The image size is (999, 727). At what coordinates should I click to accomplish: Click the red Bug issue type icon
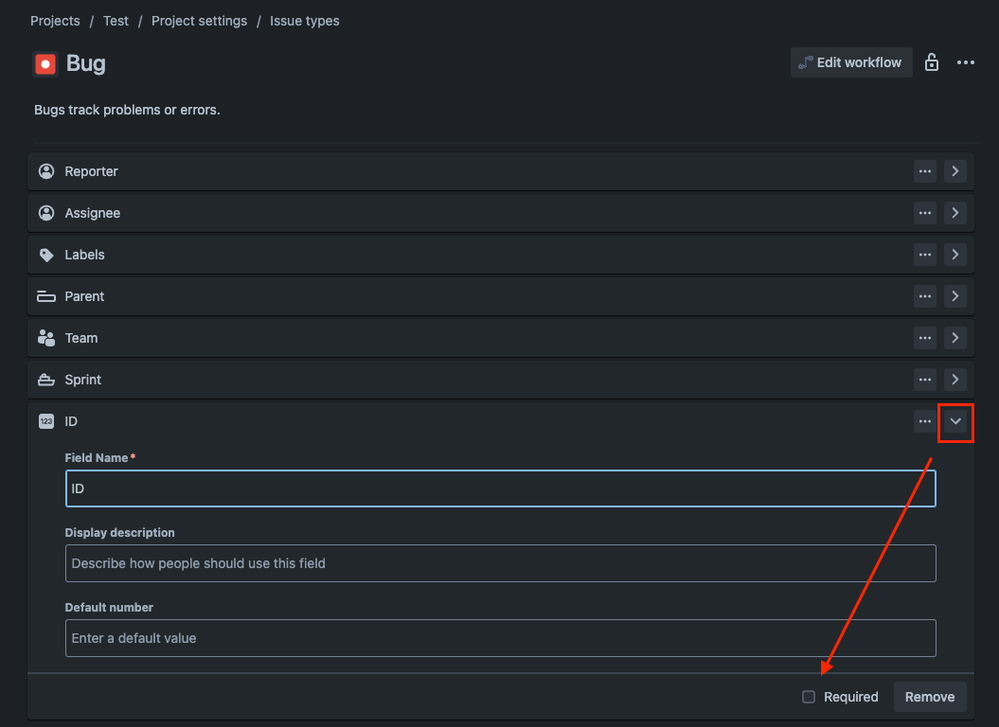[x=45, y=63]
